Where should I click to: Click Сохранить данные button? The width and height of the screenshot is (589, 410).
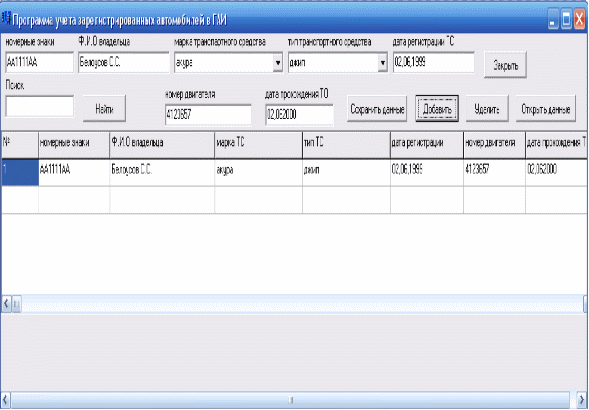(377, 109)
